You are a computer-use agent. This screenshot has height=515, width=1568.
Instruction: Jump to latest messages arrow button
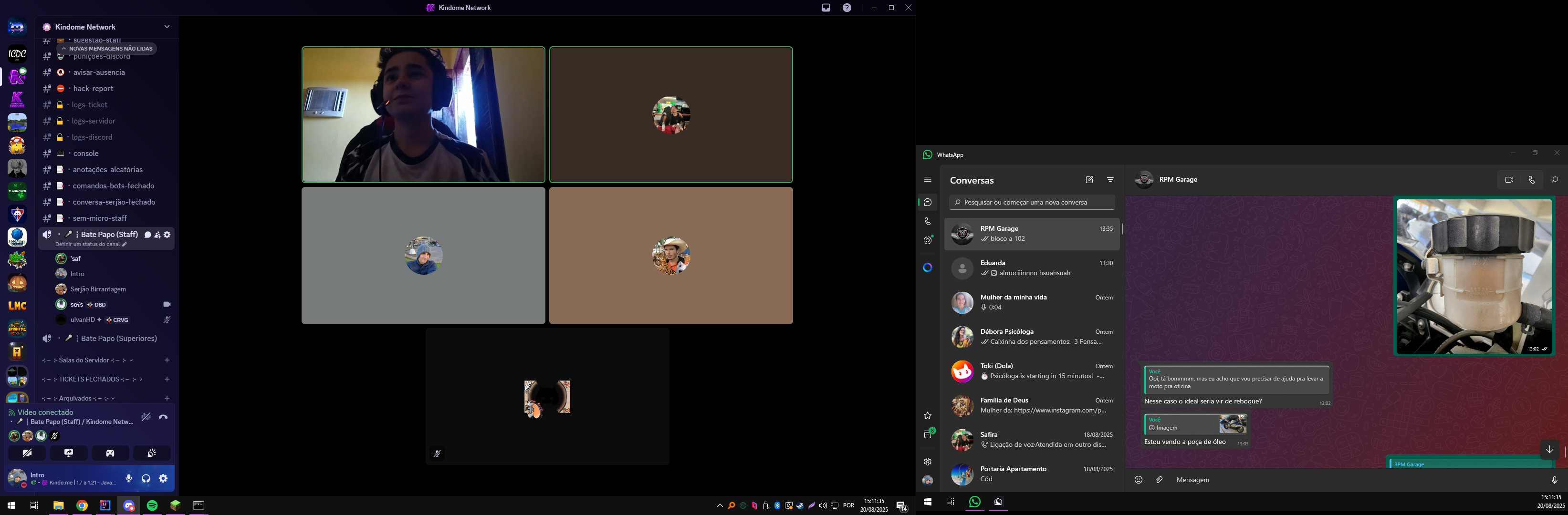click(x=1549, y=450)
